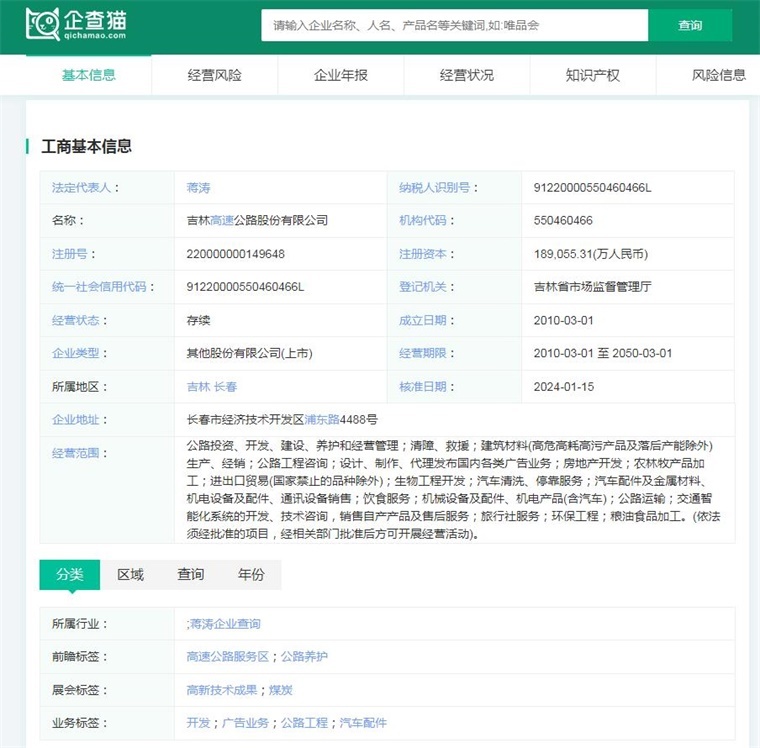Select the 查询 sub-tab

tap(191, 574)
